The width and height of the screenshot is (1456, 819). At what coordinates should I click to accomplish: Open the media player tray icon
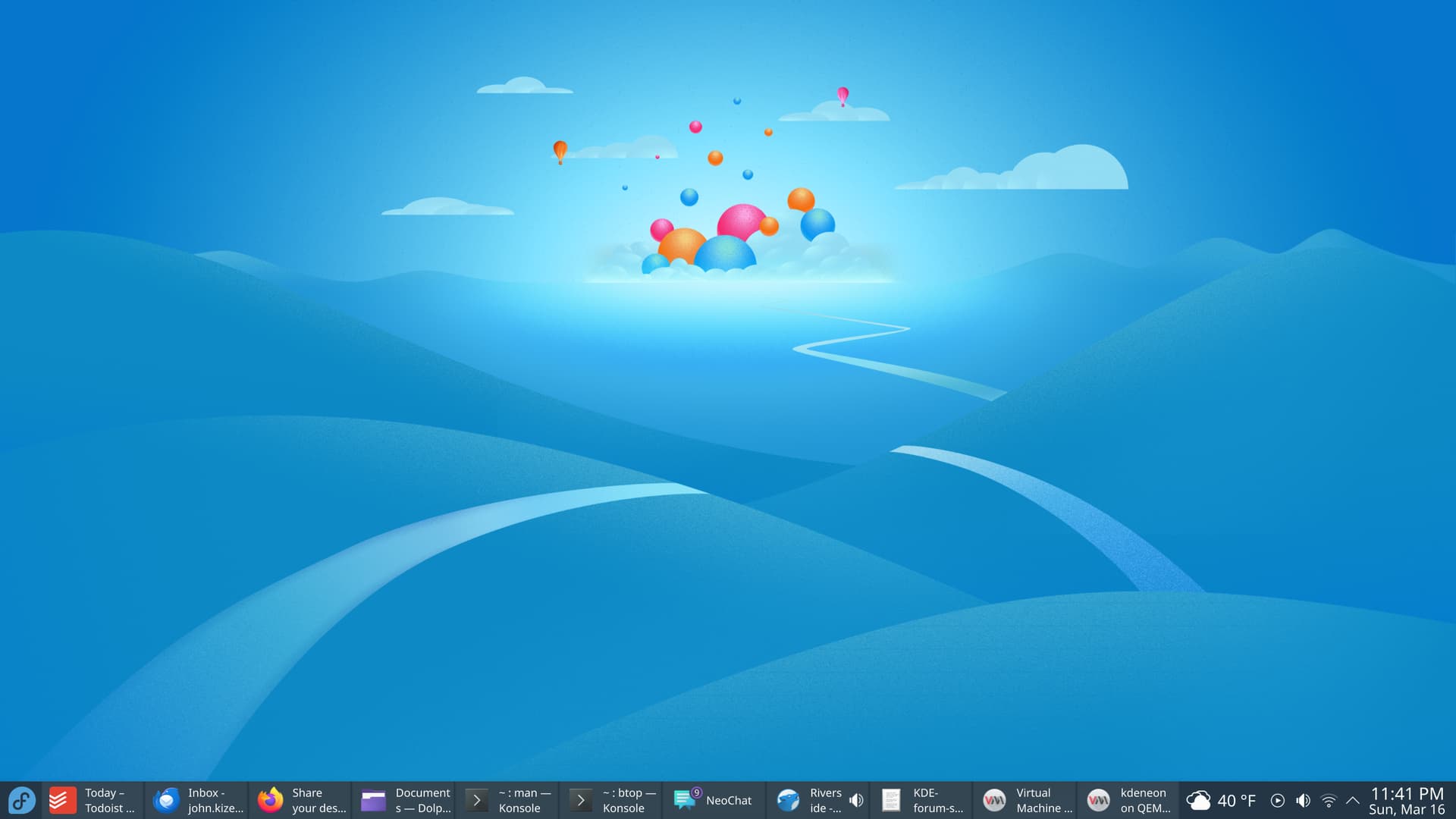pyautogui.click(x=1278, y=800)
